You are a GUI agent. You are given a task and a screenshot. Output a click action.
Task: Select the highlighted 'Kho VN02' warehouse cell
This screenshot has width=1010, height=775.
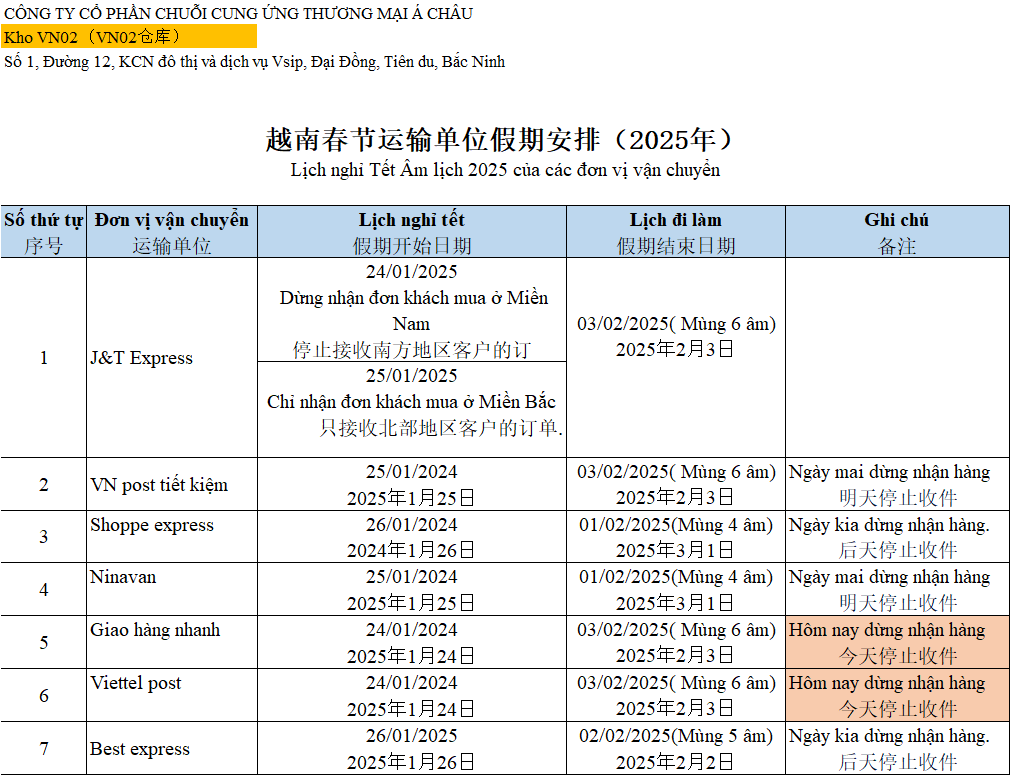(129, 37)
